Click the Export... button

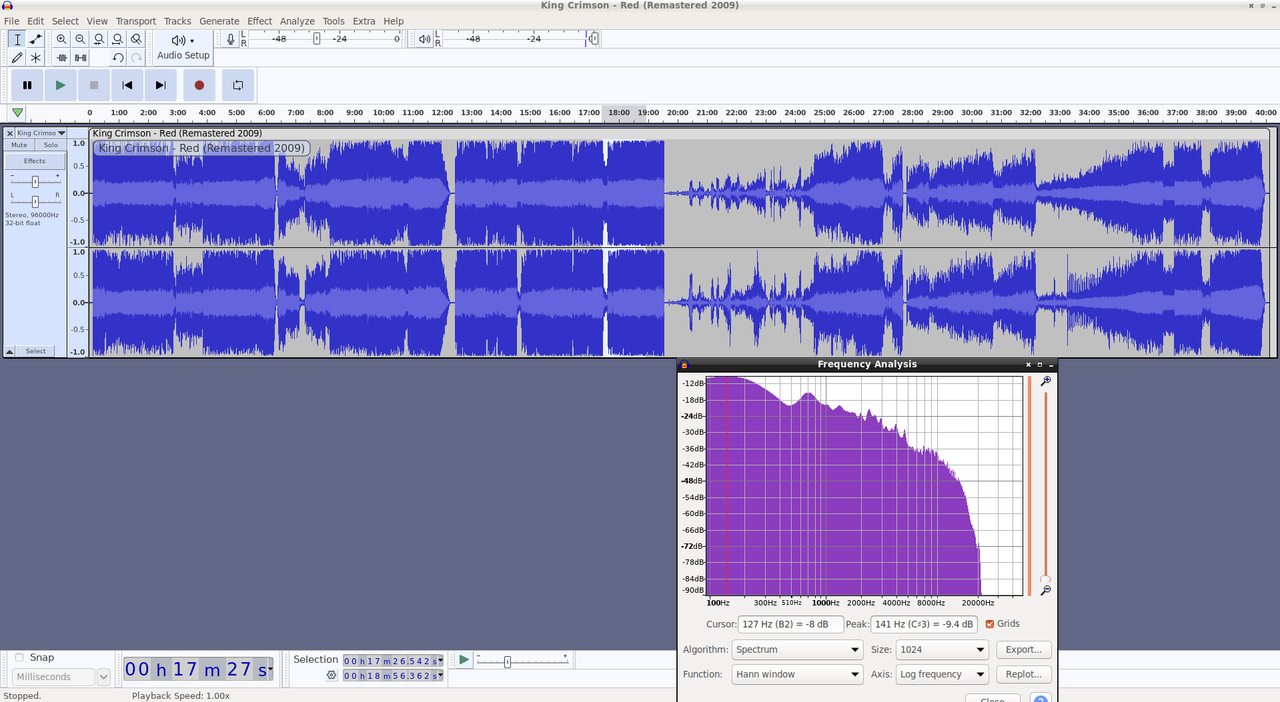tap(1024, 649)
